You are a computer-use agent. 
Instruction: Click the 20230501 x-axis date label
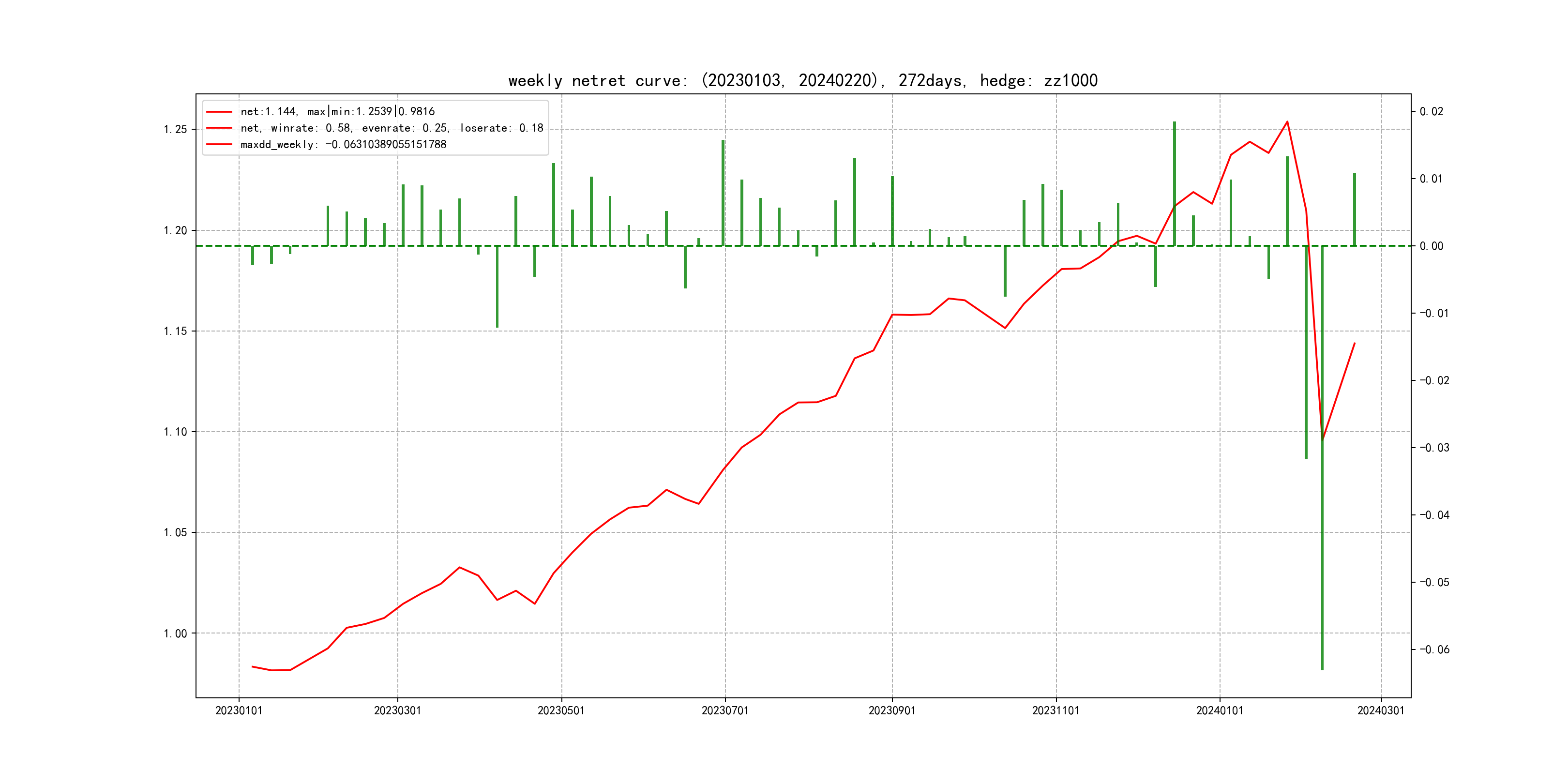tap(560, 710)
